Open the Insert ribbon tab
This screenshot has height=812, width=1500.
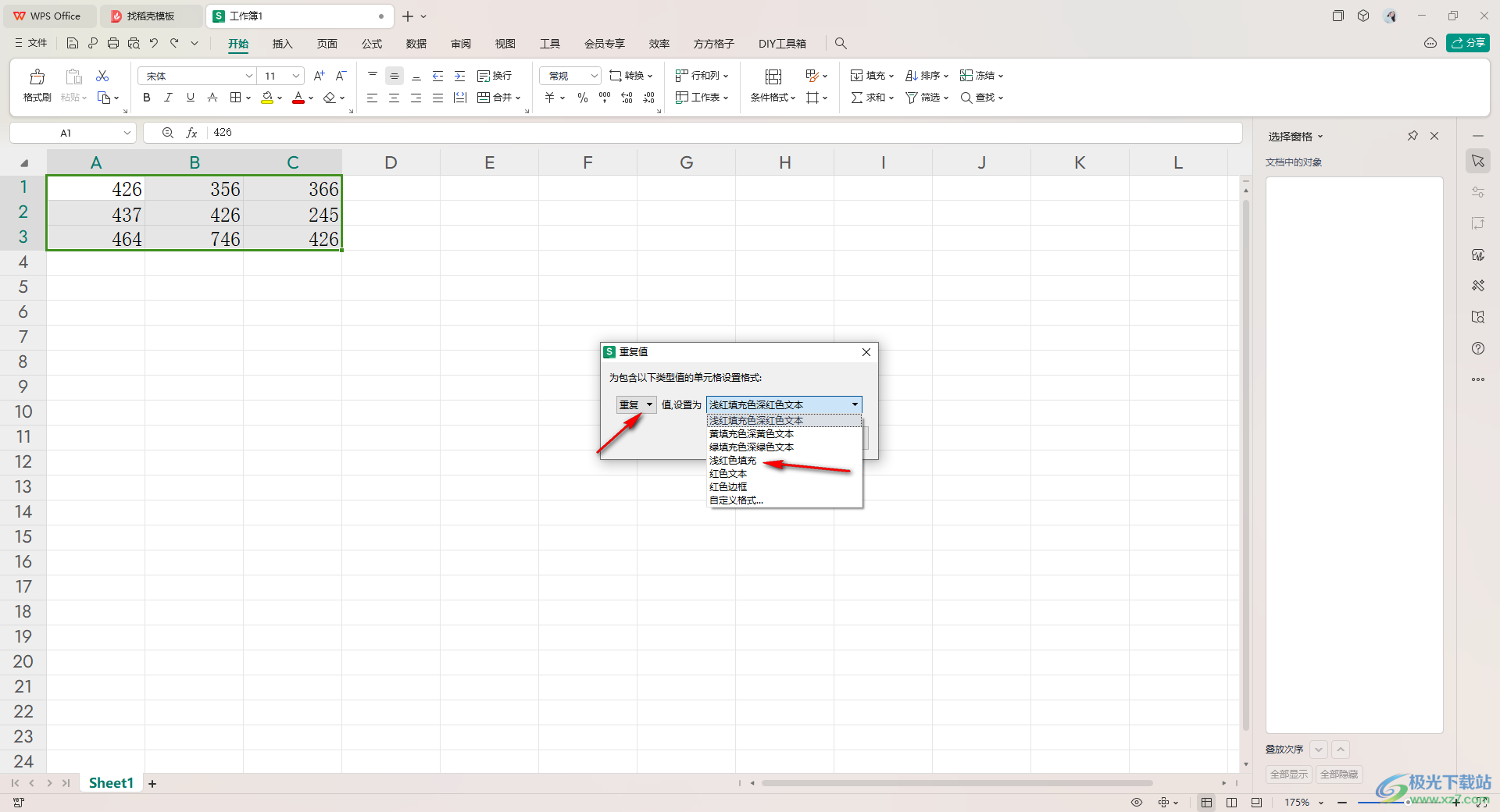pyautogui.click(x=282, y=44)
